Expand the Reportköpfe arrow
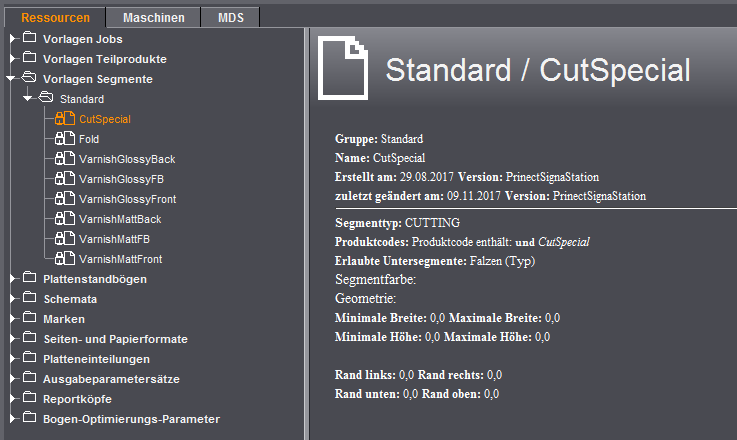Viewport: 737px width, 440px height. coord(13,398)
